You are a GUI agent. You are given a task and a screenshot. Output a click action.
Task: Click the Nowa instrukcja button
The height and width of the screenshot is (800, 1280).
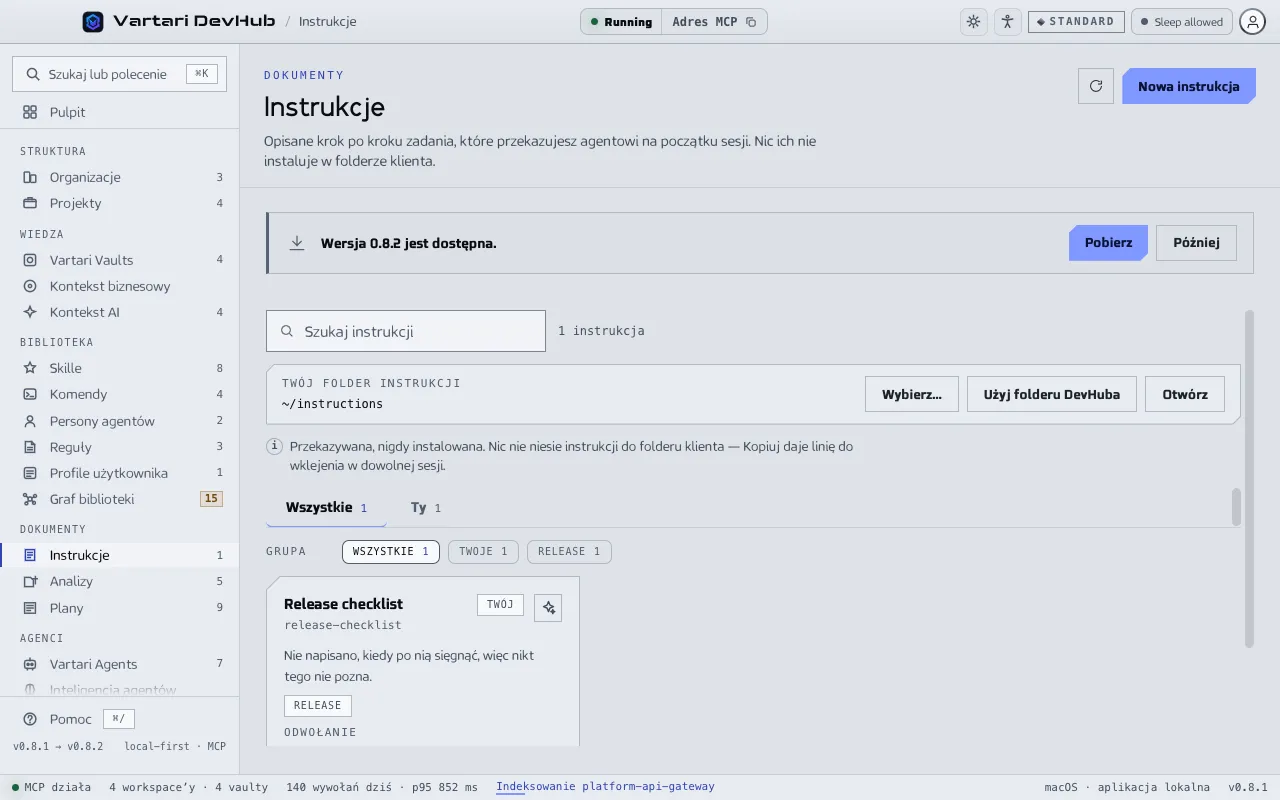pyautogui.click(x=1188, y=86)
